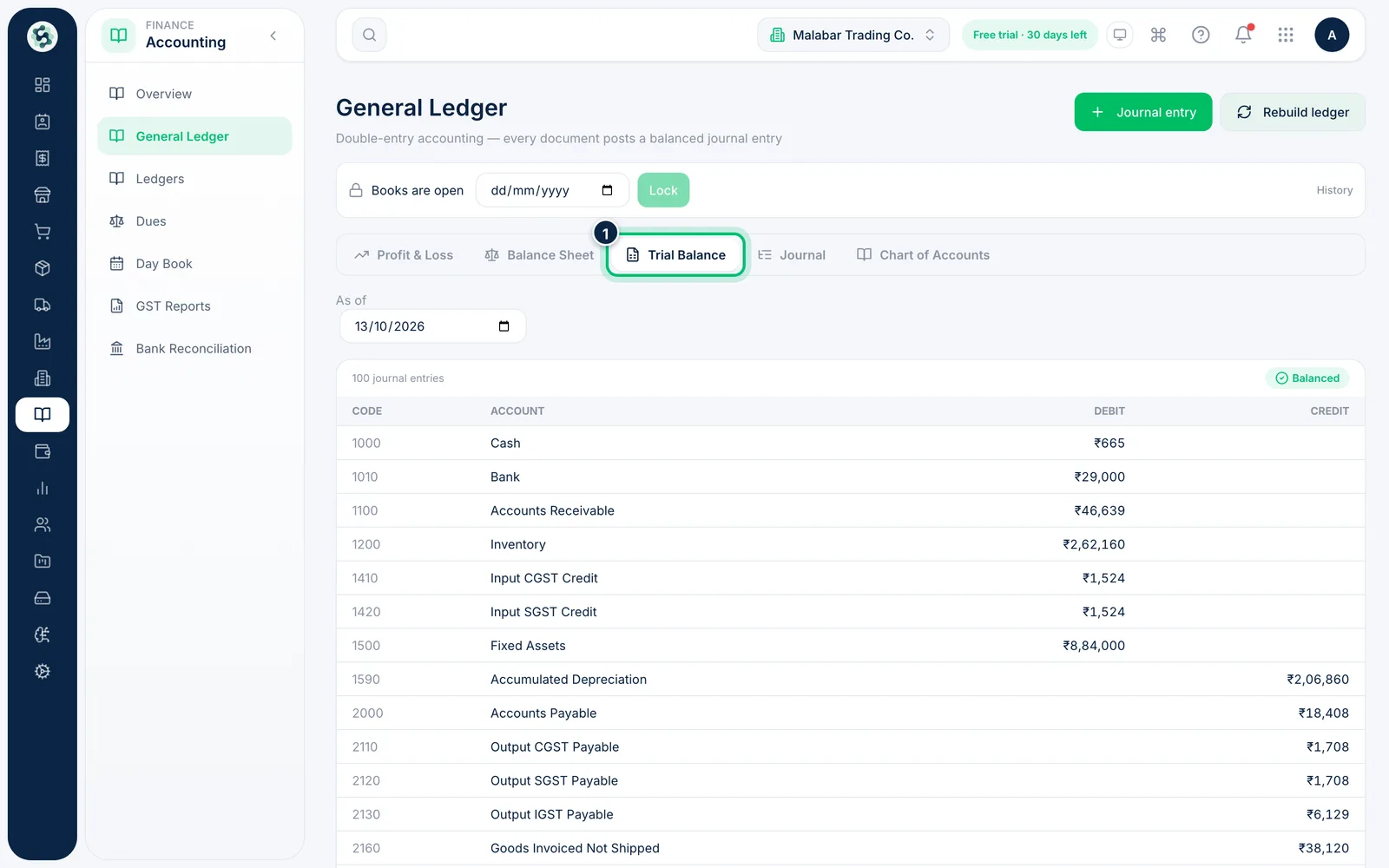Click the Accounts Receivable account row
This screenshot has height=868, width=1389.
[850, 510]
